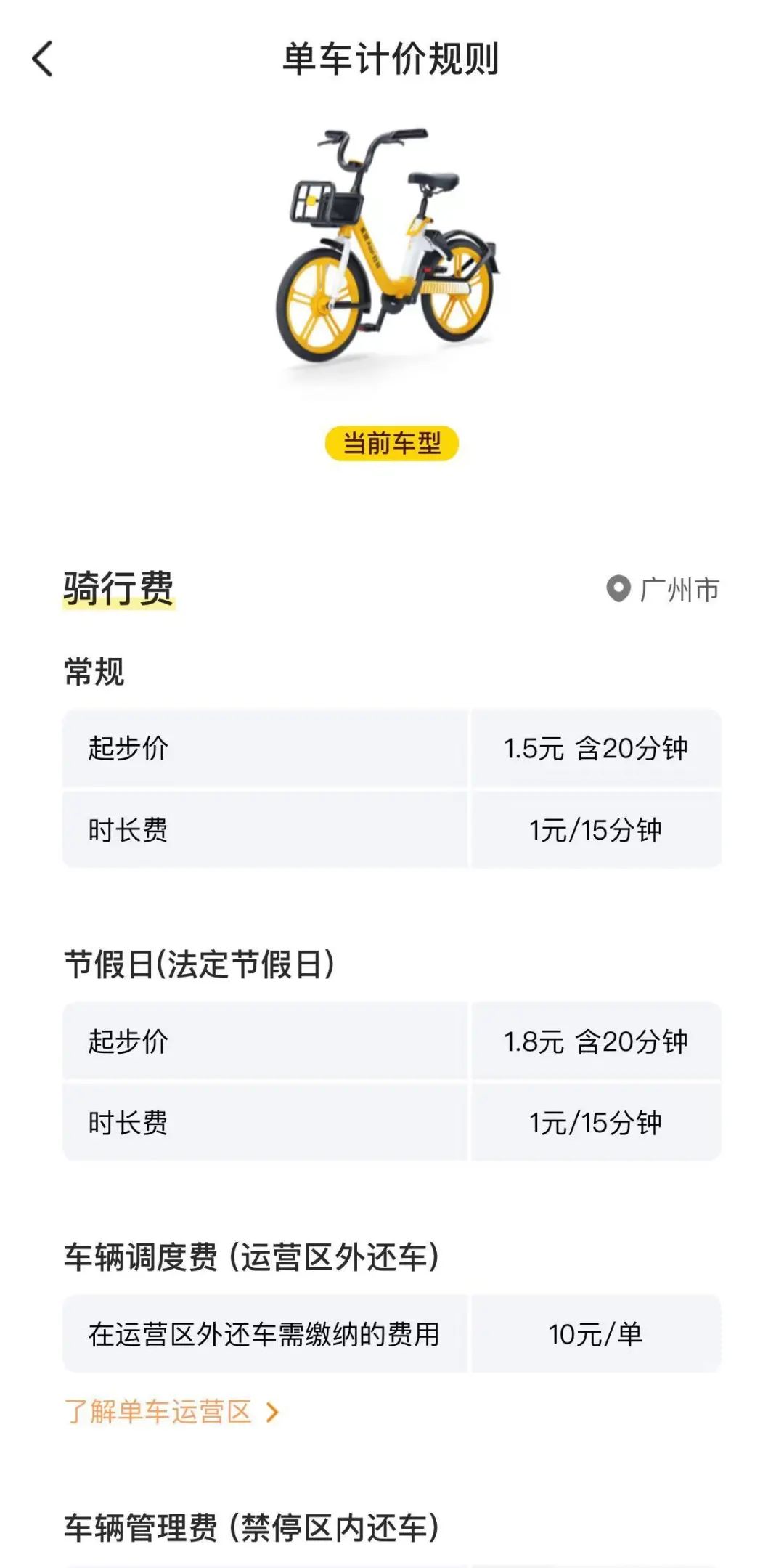Tap the 单车计价规则 page title
Viewport: 784px width, 1568px height.
point(391,59)
